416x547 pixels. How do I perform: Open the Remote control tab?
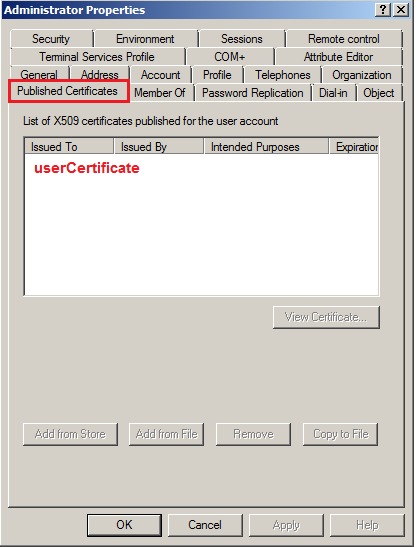pos(344,39)
